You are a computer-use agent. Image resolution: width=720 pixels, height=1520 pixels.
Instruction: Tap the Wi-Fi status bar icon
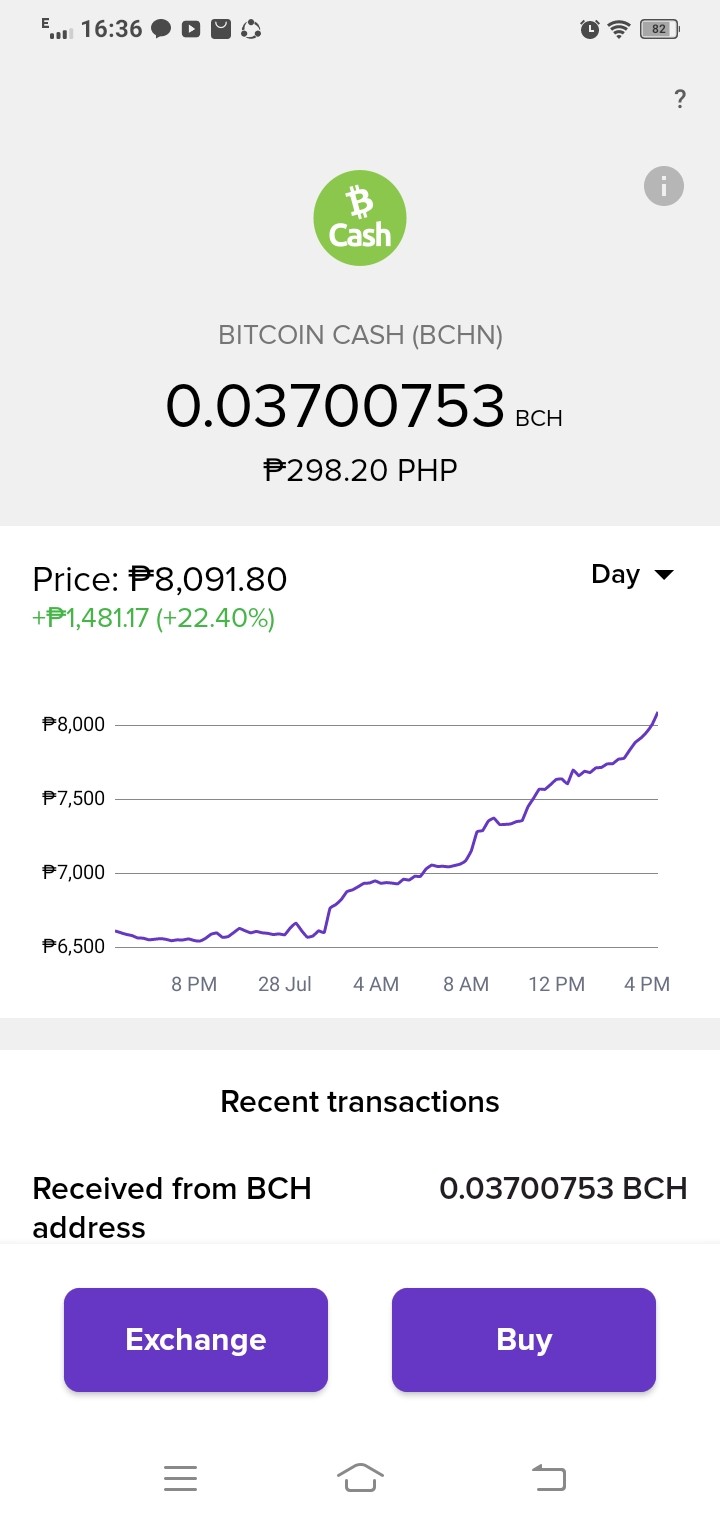pos(620,29)
